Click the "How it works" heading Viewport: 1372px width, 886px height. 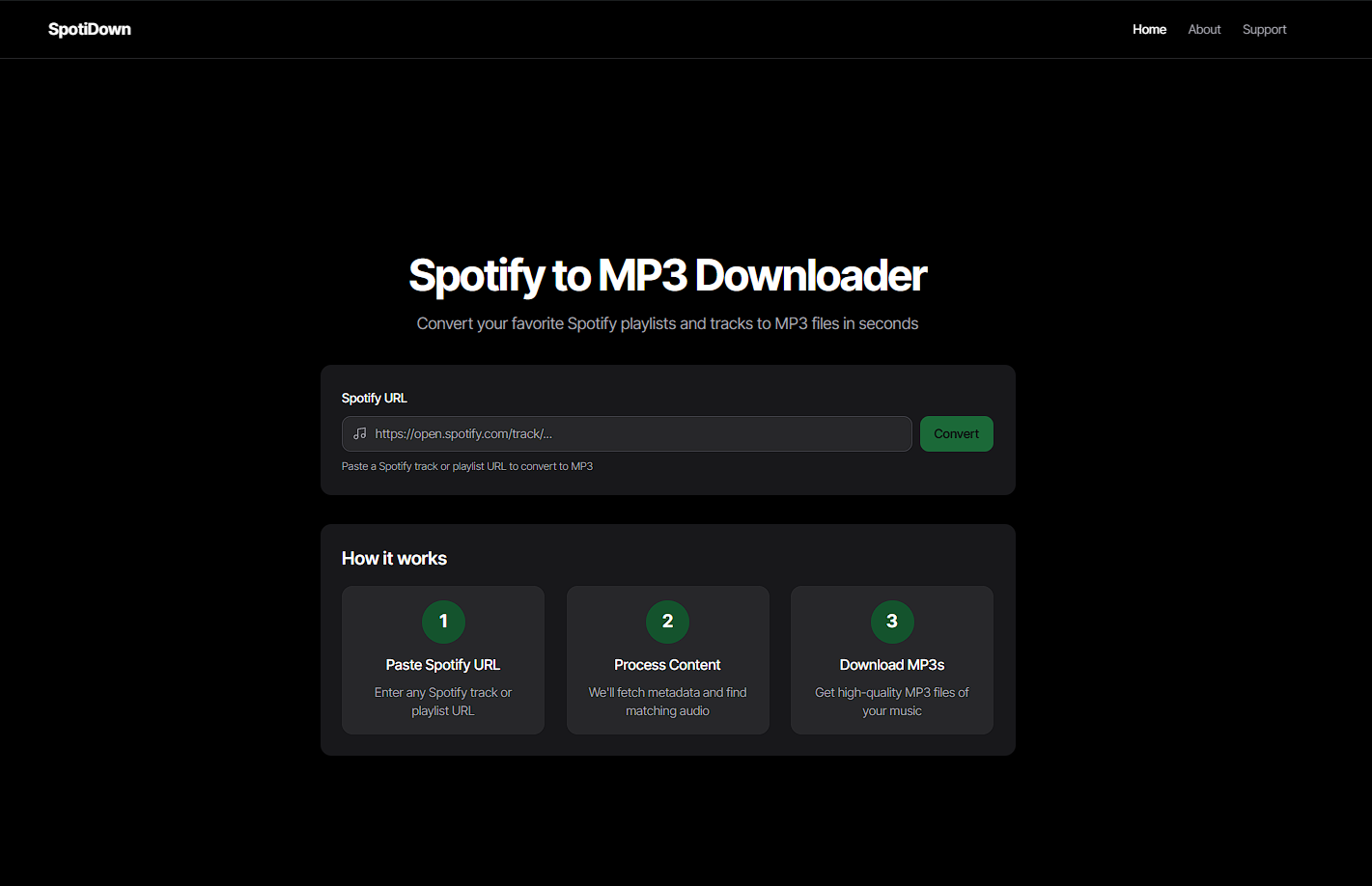pyautogui.click(x=394, y=559)
